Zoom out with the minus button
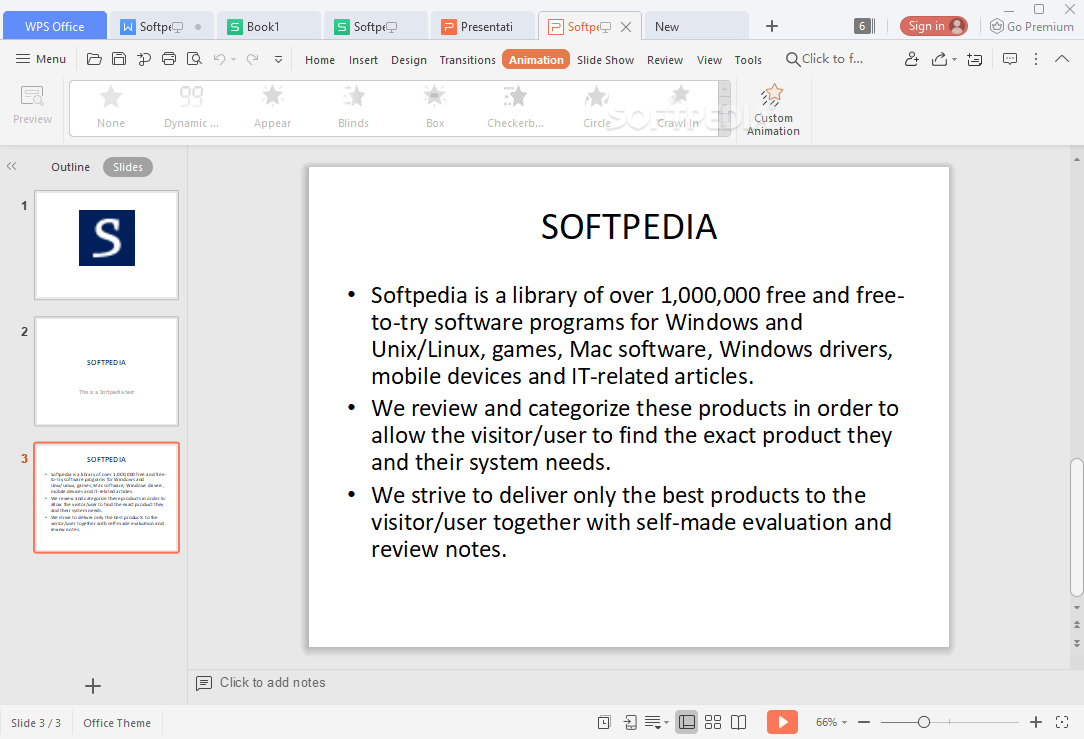This screenshot has height=739, width=1084. click(864, 722)
